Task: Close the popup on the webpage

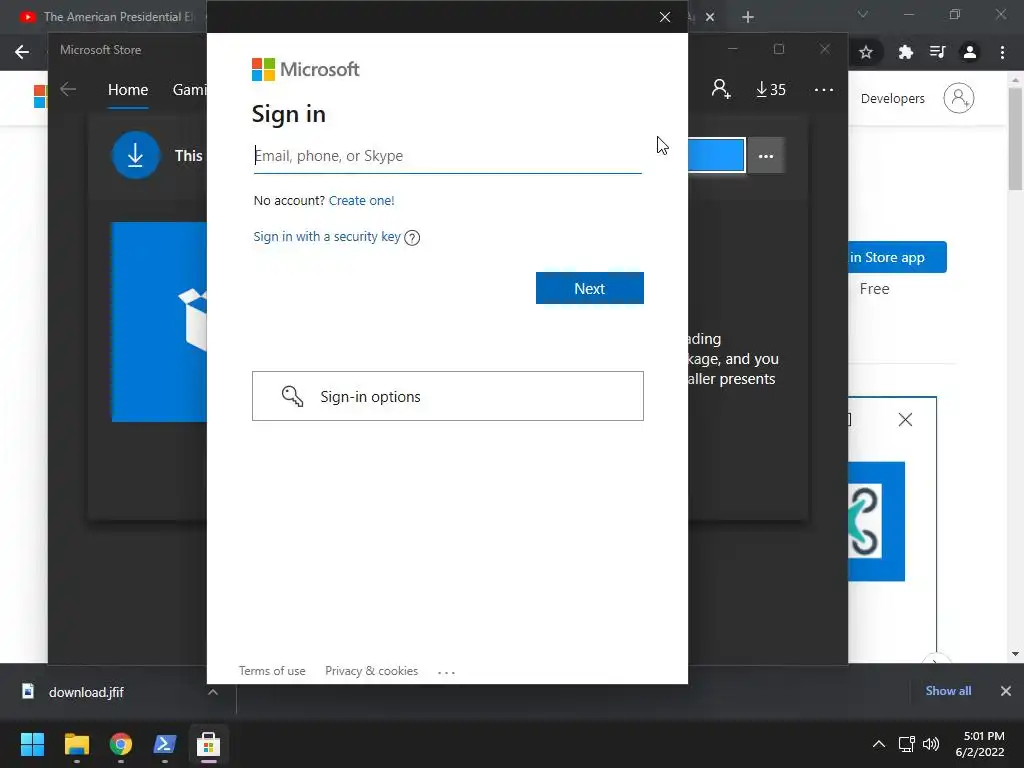Action: pyautogui.click(x=905, y=419)
